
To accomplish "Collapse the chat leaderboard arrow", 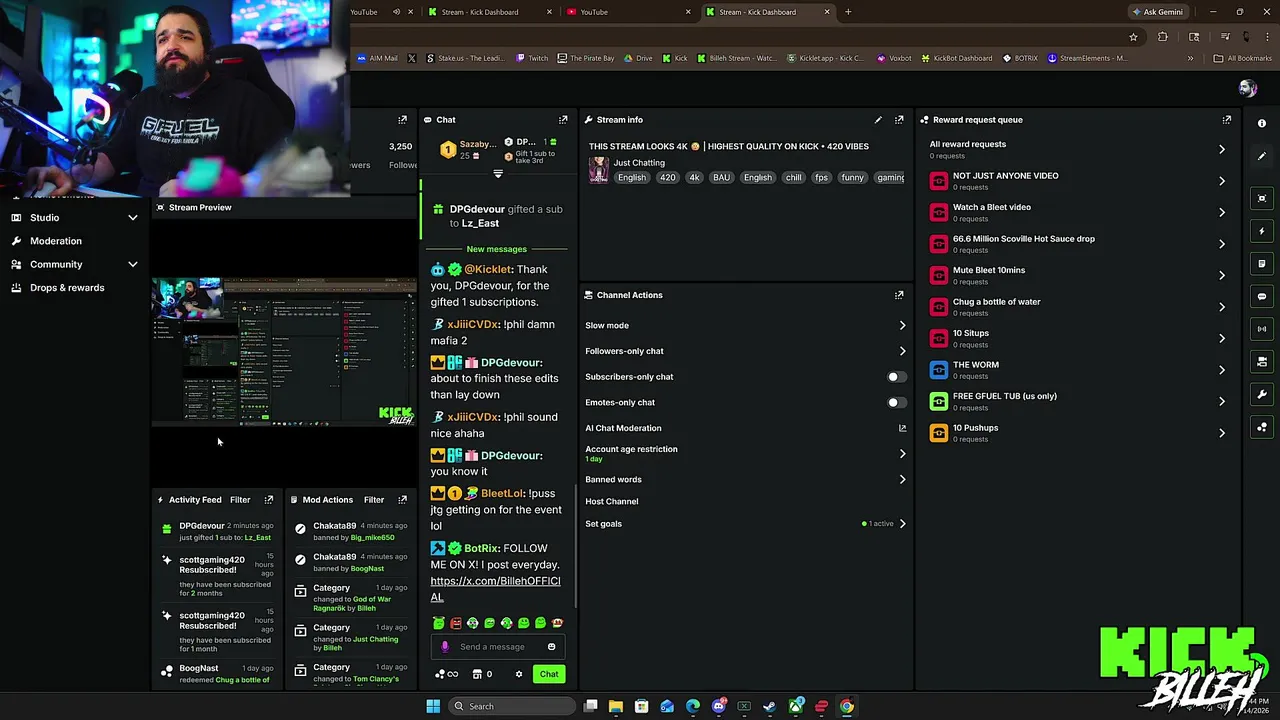I will click(x=498, y=174).
